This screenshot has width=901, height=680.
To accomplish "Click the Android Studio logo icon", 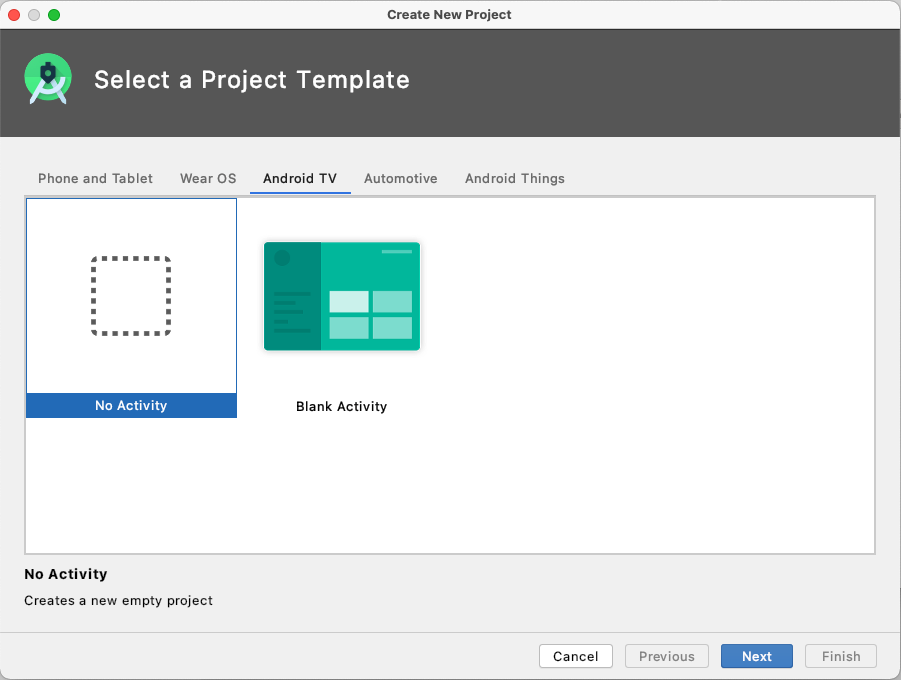I will click(x=48, y=79).
